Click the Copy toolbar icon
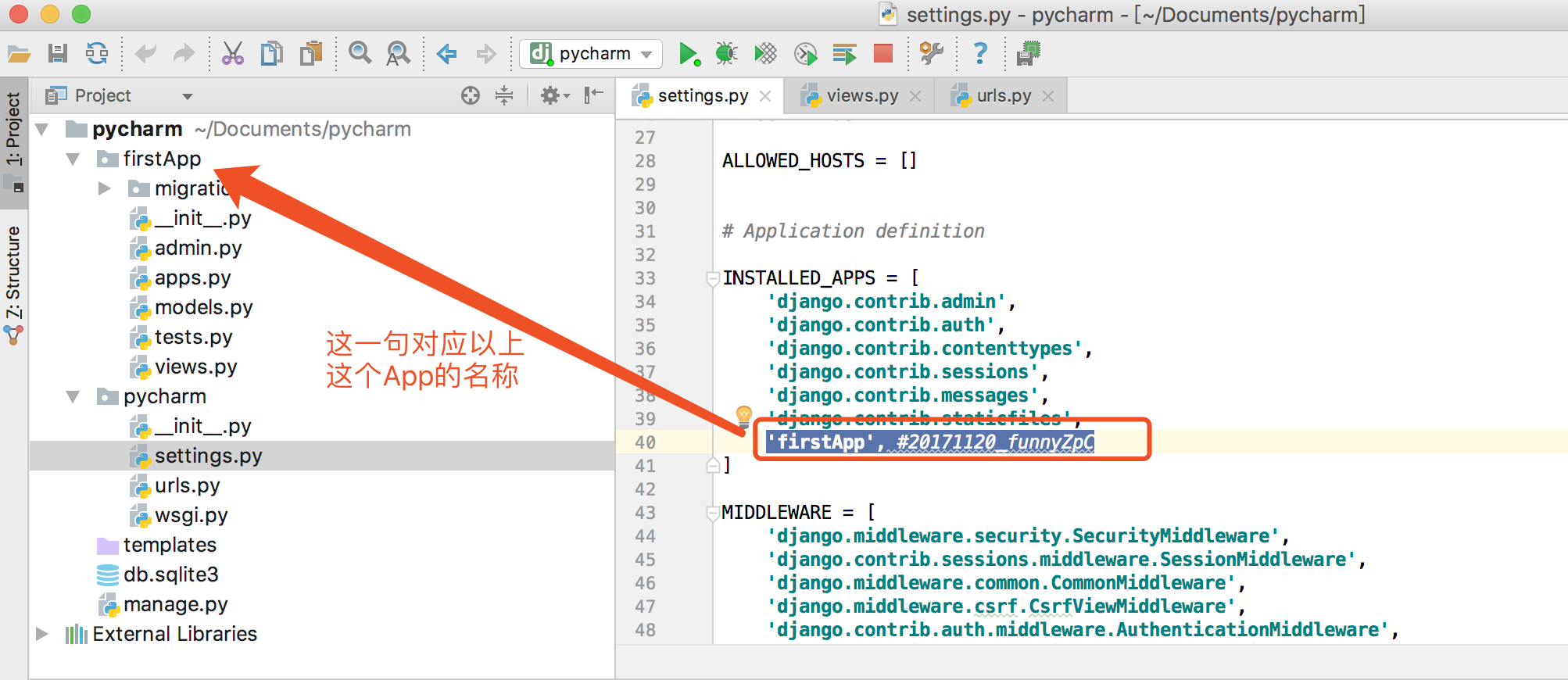This screenshot has width=1568, height=680. coord(271,54)
